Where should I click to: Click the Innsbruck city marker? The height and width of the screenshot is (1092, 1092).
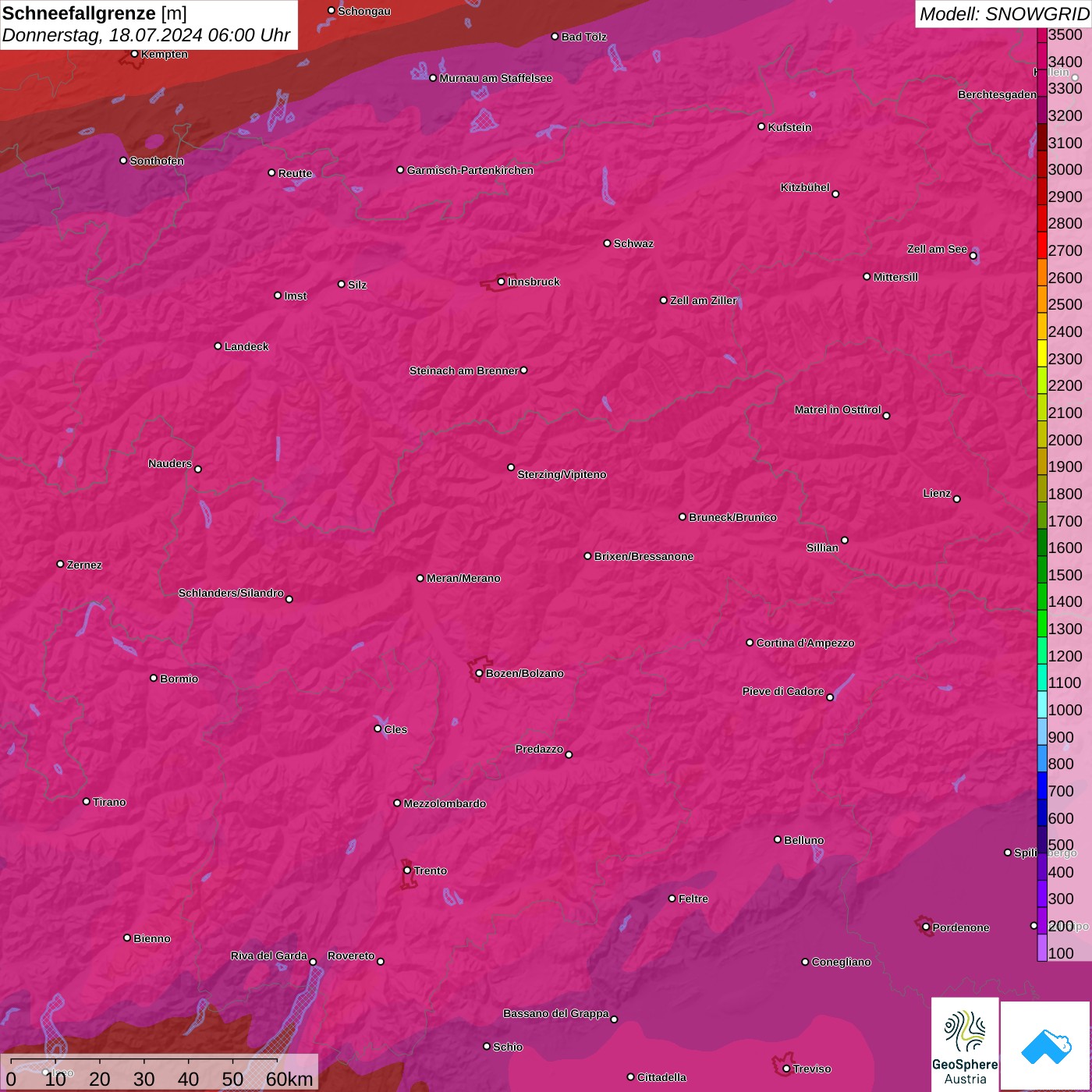501,282
